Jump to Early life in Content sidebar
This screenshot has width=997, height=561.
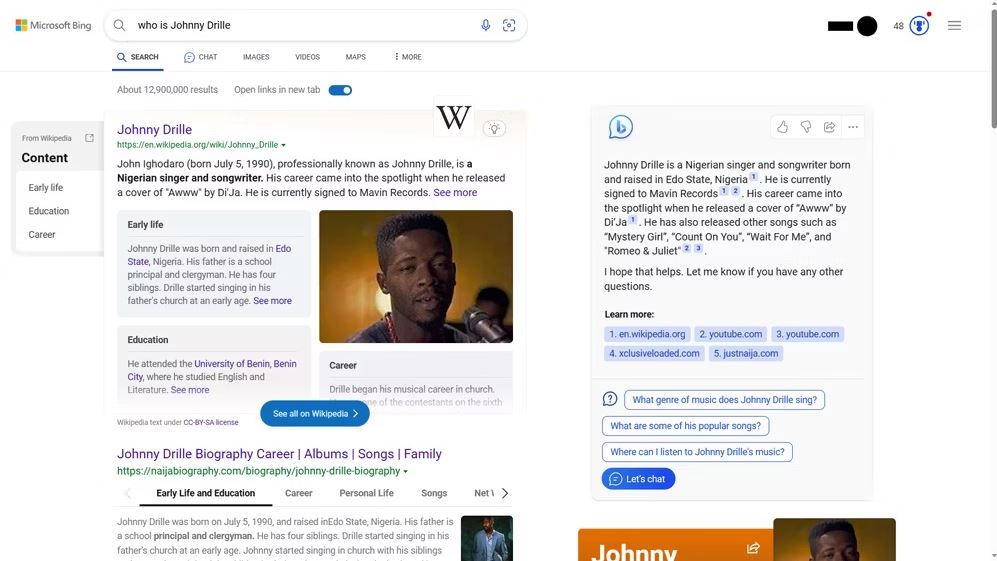point(46,188)
